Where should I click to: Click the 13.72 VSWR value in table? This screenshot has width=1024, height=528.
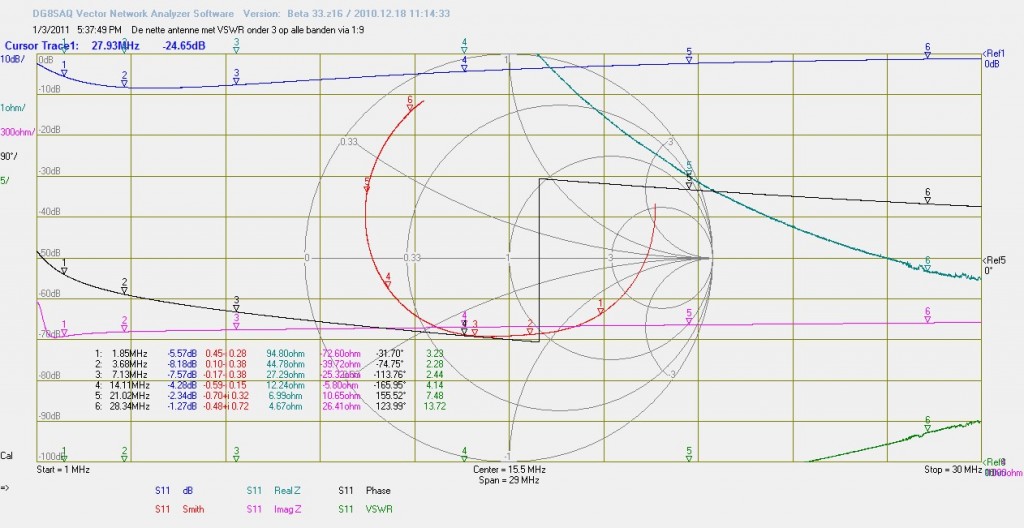coord(434,406)
